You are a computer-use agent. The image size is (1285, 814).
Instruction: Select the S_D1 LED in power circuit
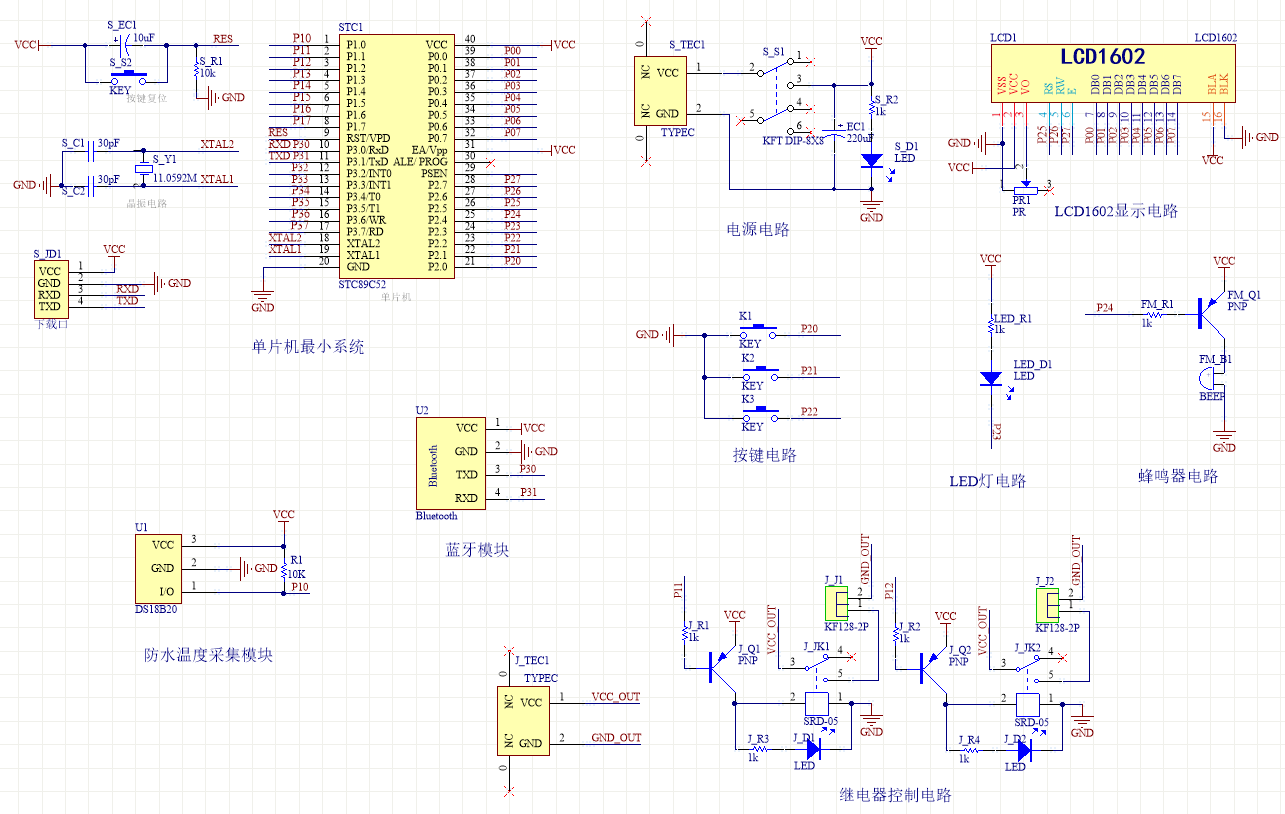(871, 159)
